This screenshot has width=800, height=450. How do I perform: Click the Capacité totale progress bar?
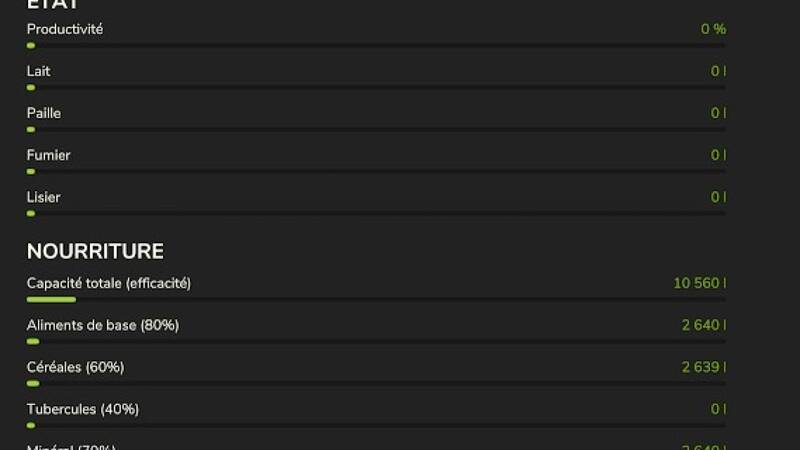click(x=376, y=299)
